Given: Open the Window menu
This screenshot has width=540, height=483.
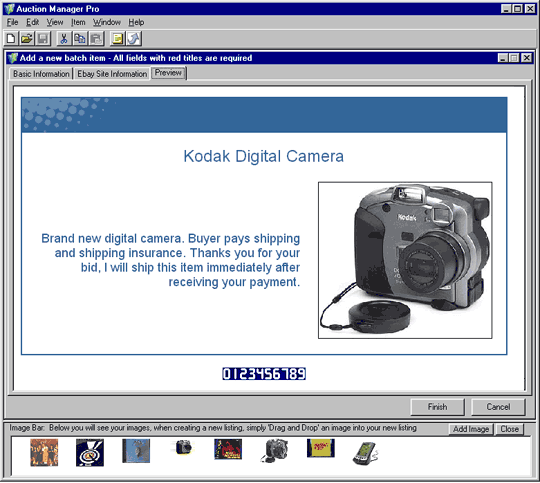Looking at the screenshot, I should [107, 23].
